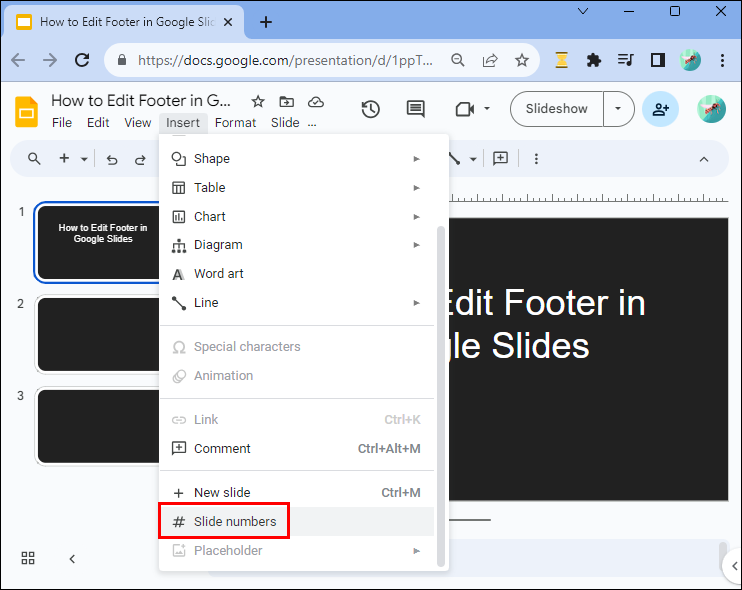
Task: Open the comments history panel
Action: (415, 109)
